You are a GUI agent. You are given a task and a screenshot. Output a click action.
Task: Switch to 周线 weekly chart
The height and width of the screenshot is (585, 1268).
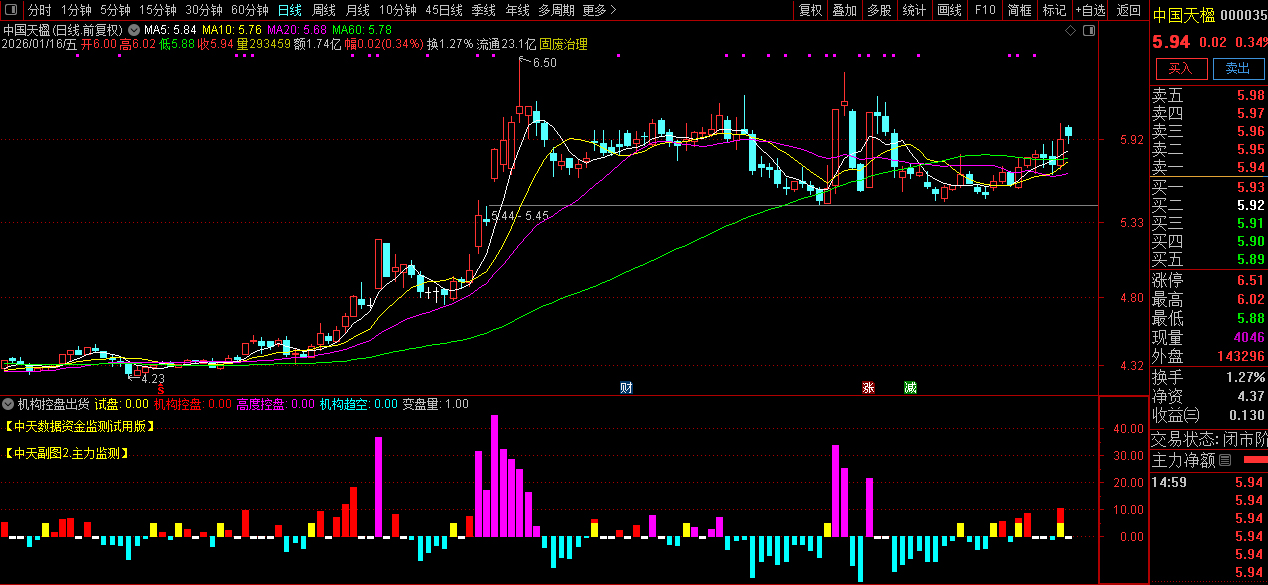tap(323, 10)
